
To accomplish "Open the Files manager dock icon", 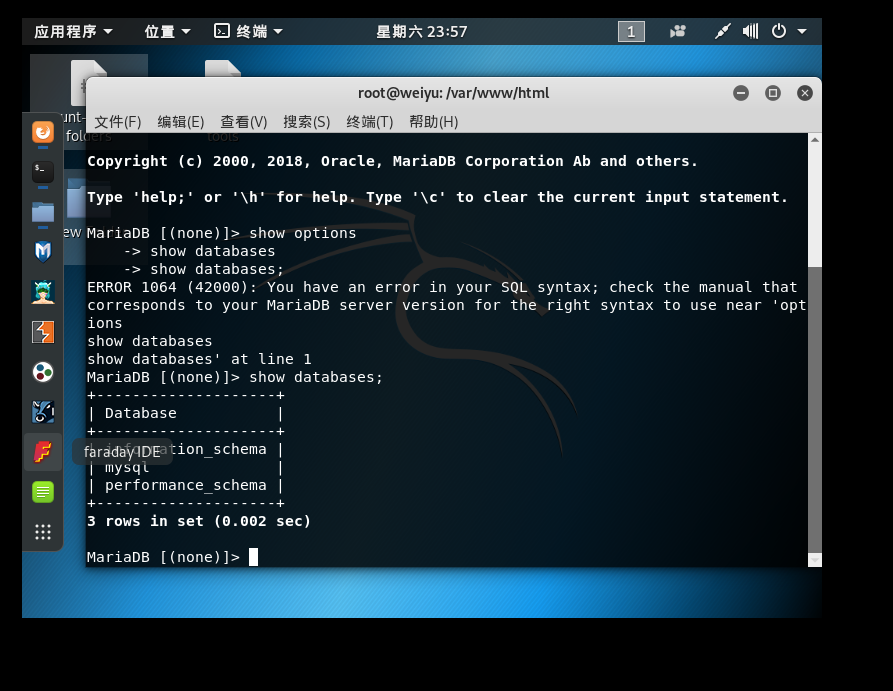I will pos(43,212).
